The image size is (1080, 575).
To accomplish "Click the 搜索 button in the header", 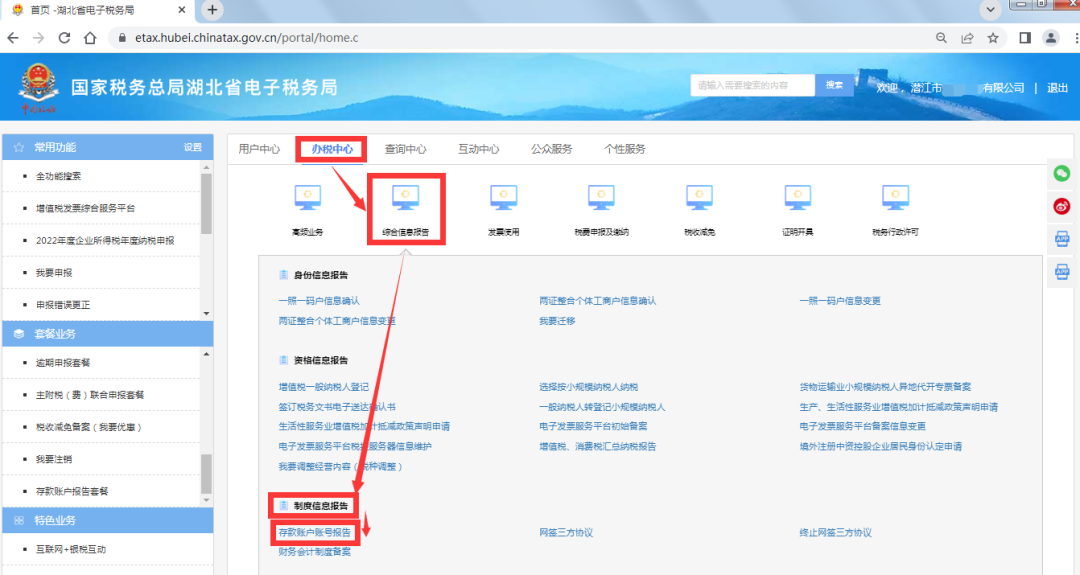I will pyautogui.click(x=834, y=85).
